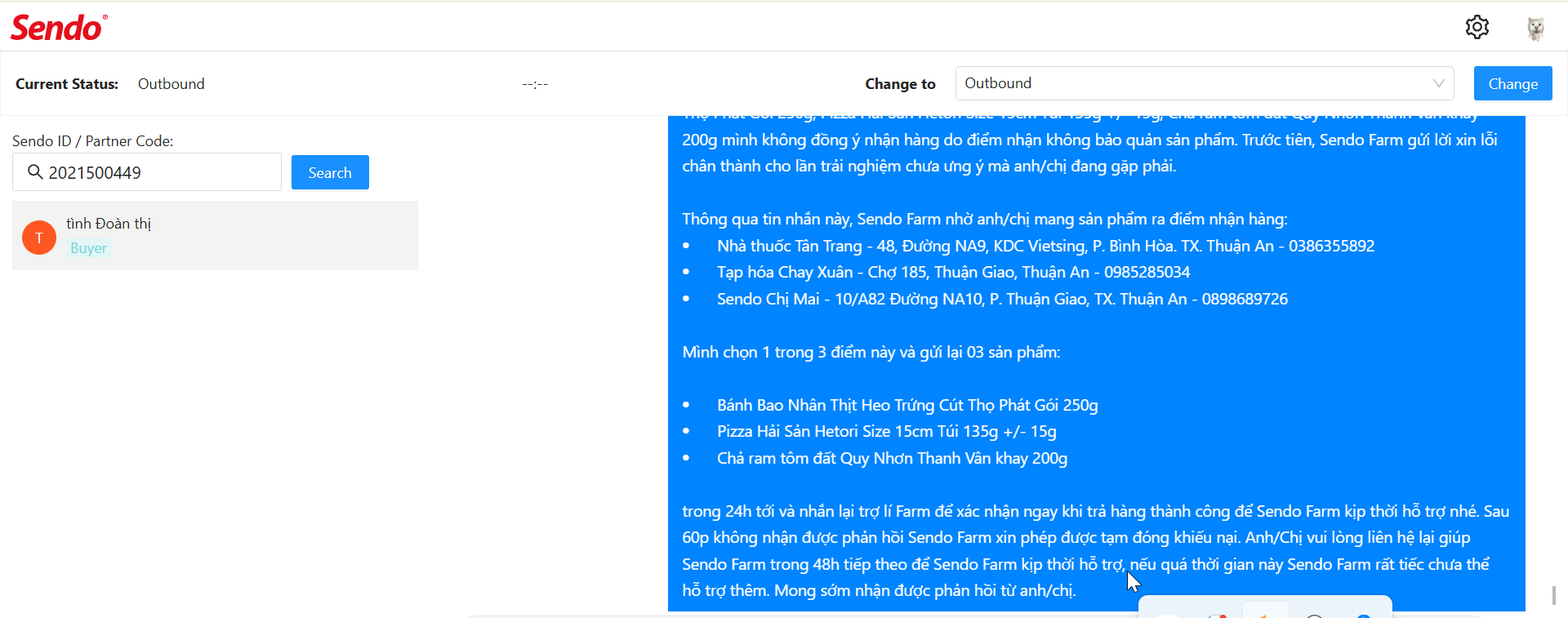Click the Buyer tag label

pyautogui.click(x=88, y=248)
